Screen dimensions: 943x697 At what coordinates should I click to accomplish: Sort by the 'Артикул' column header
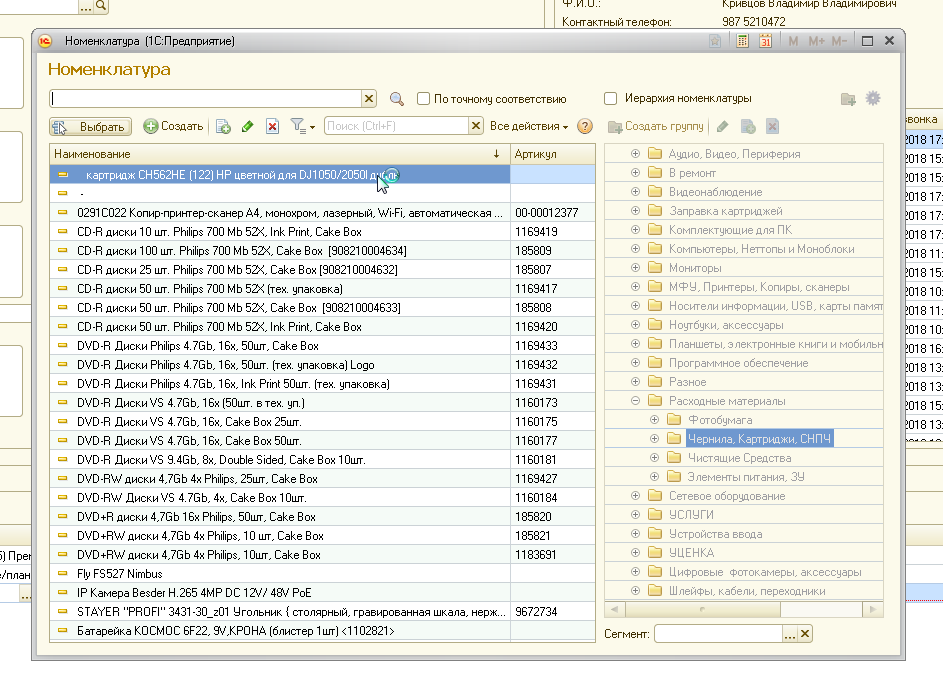pyautogui.click(x=553, y=154)
